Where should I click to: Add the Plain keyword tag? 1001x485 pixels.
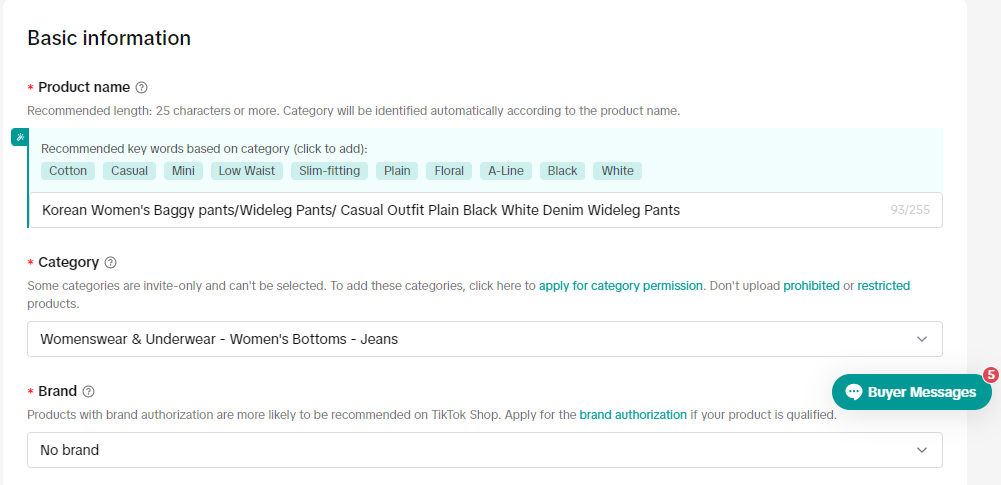[x=397, y=171]
